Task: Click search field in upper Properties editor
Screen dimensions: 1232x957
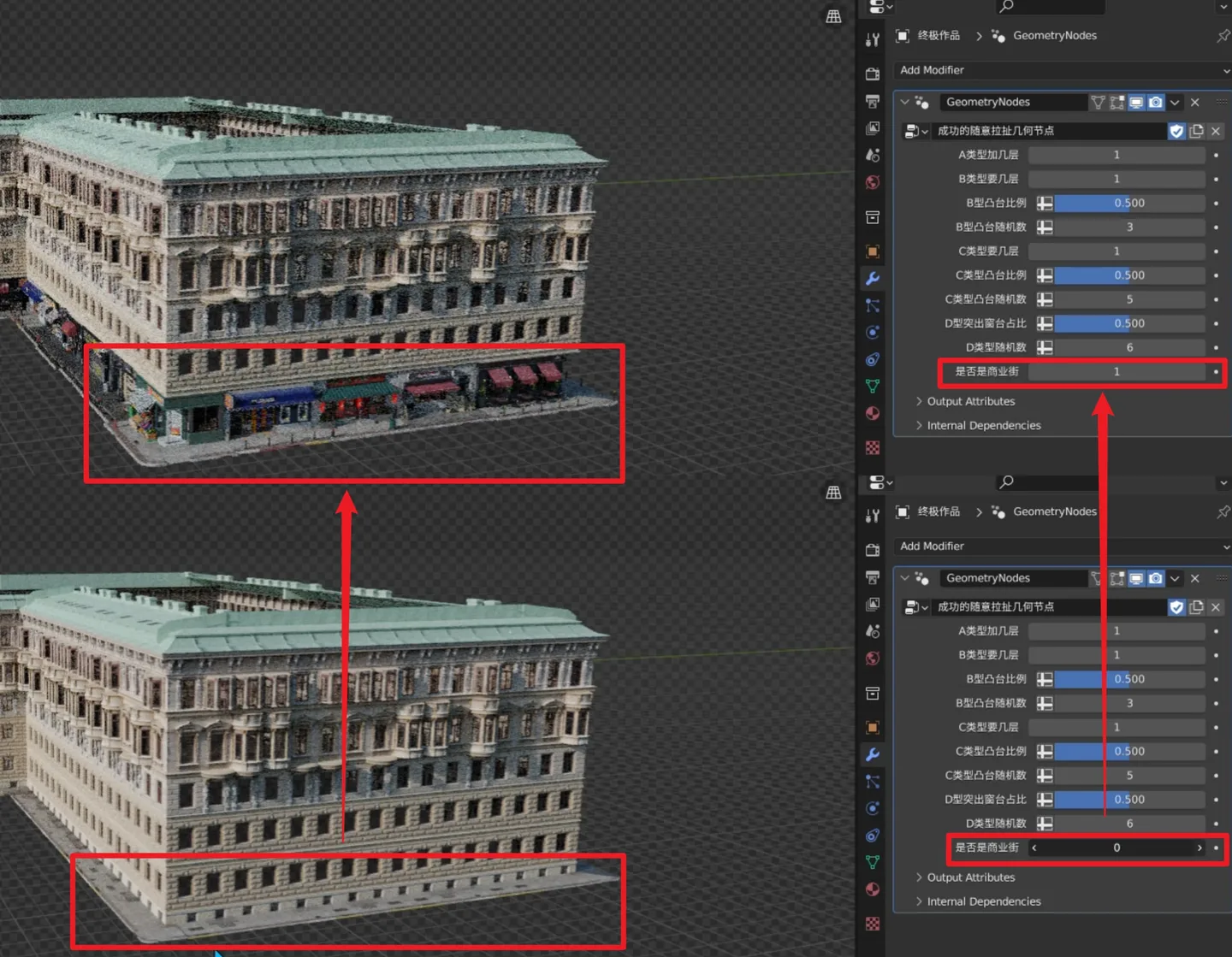Action: 1051,7
